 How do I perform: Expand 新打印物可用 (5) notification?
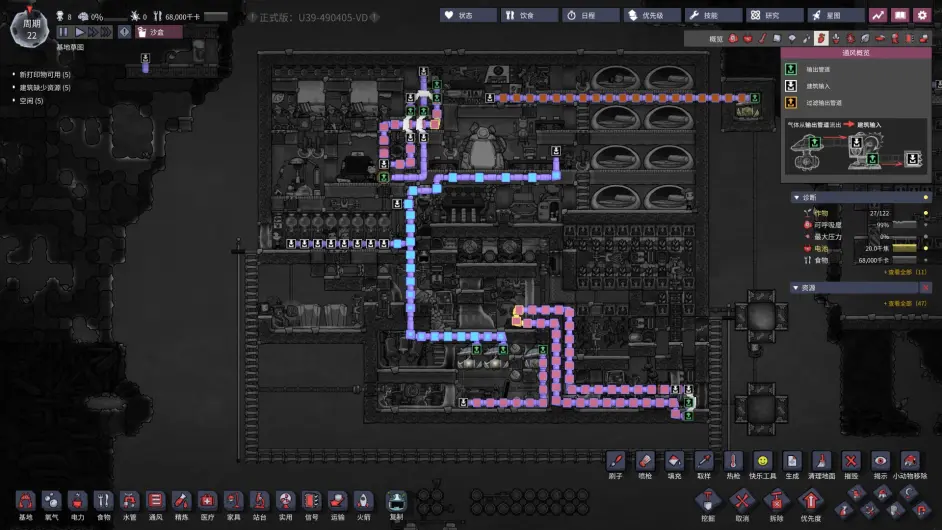tap(44, 75)
